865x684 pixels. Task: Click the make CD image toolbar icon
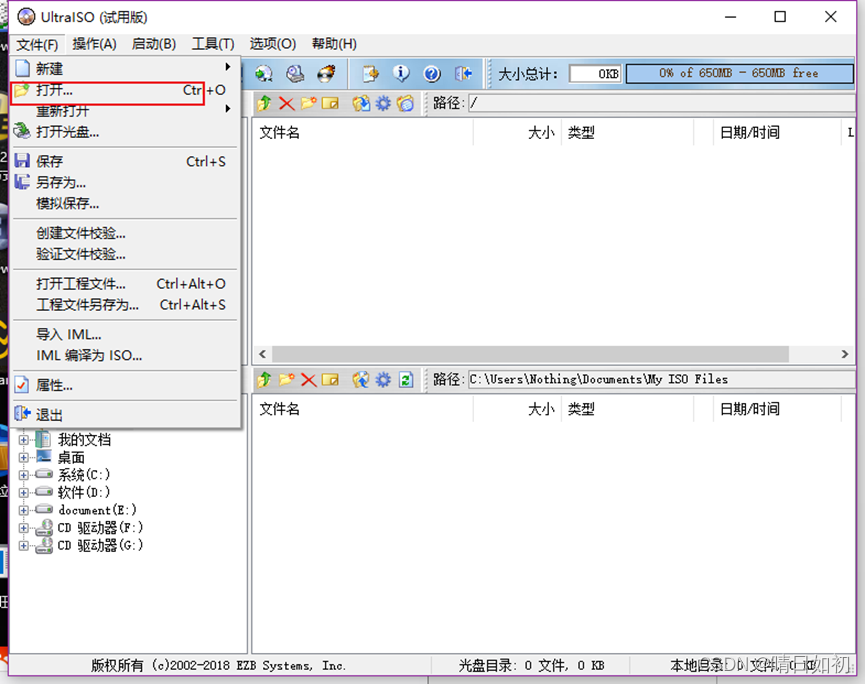295,73
